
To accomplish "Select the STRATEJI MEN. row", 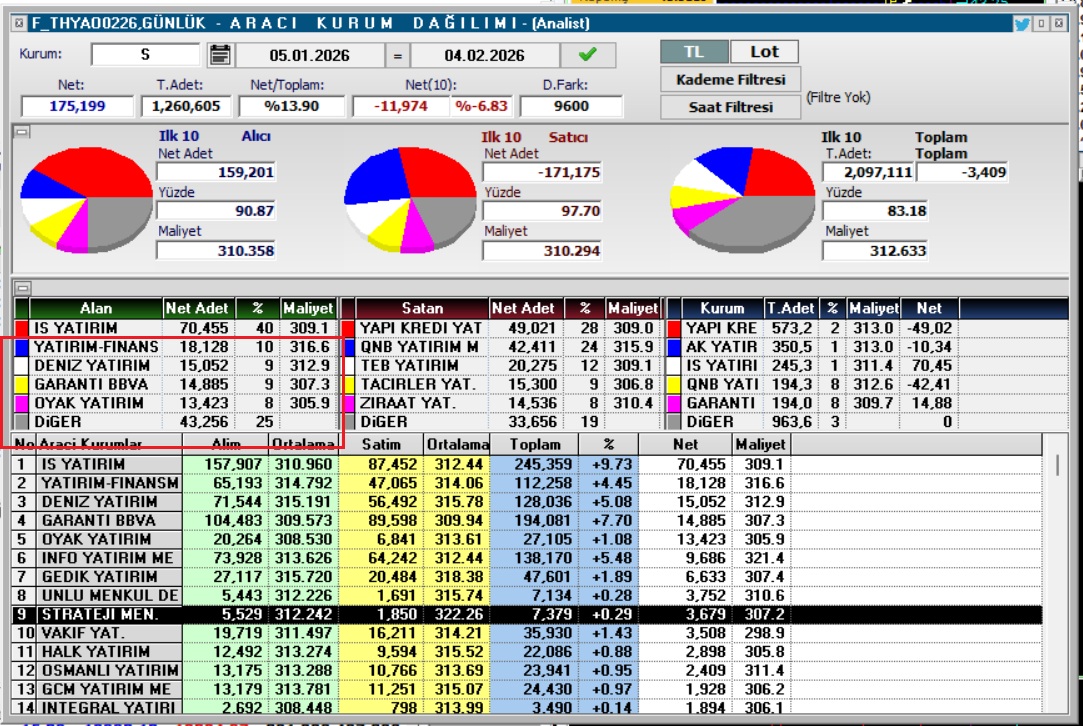I will 98,614.
